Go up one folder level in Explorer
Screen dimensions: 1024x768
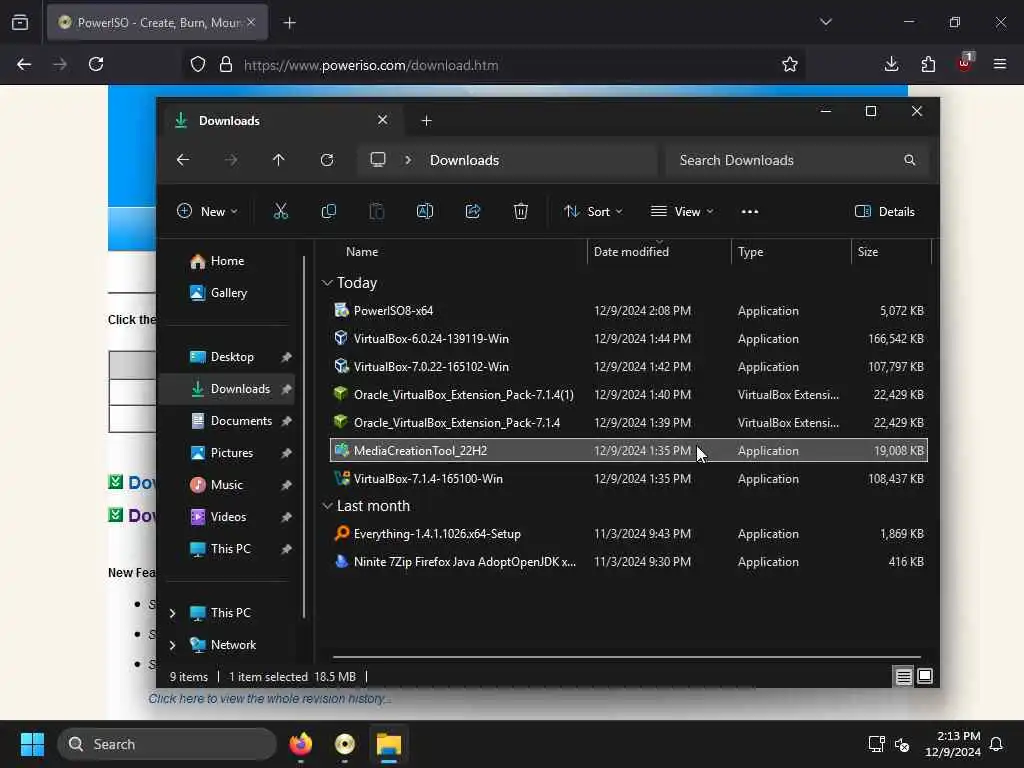pyautogui.click(x=279, y=160)
